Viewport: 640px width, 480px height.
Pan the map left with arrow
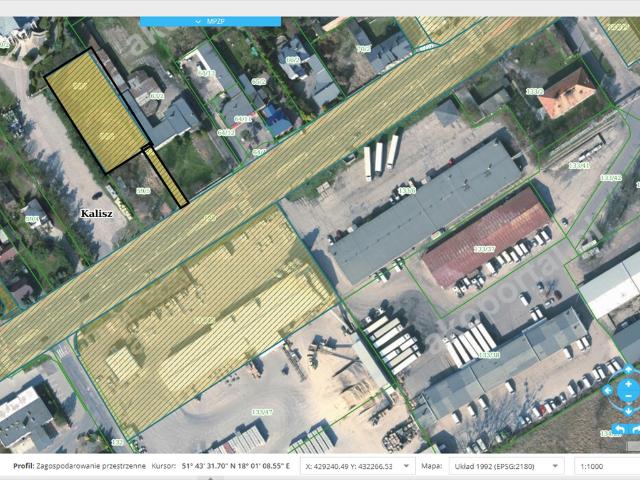[607, 391]
